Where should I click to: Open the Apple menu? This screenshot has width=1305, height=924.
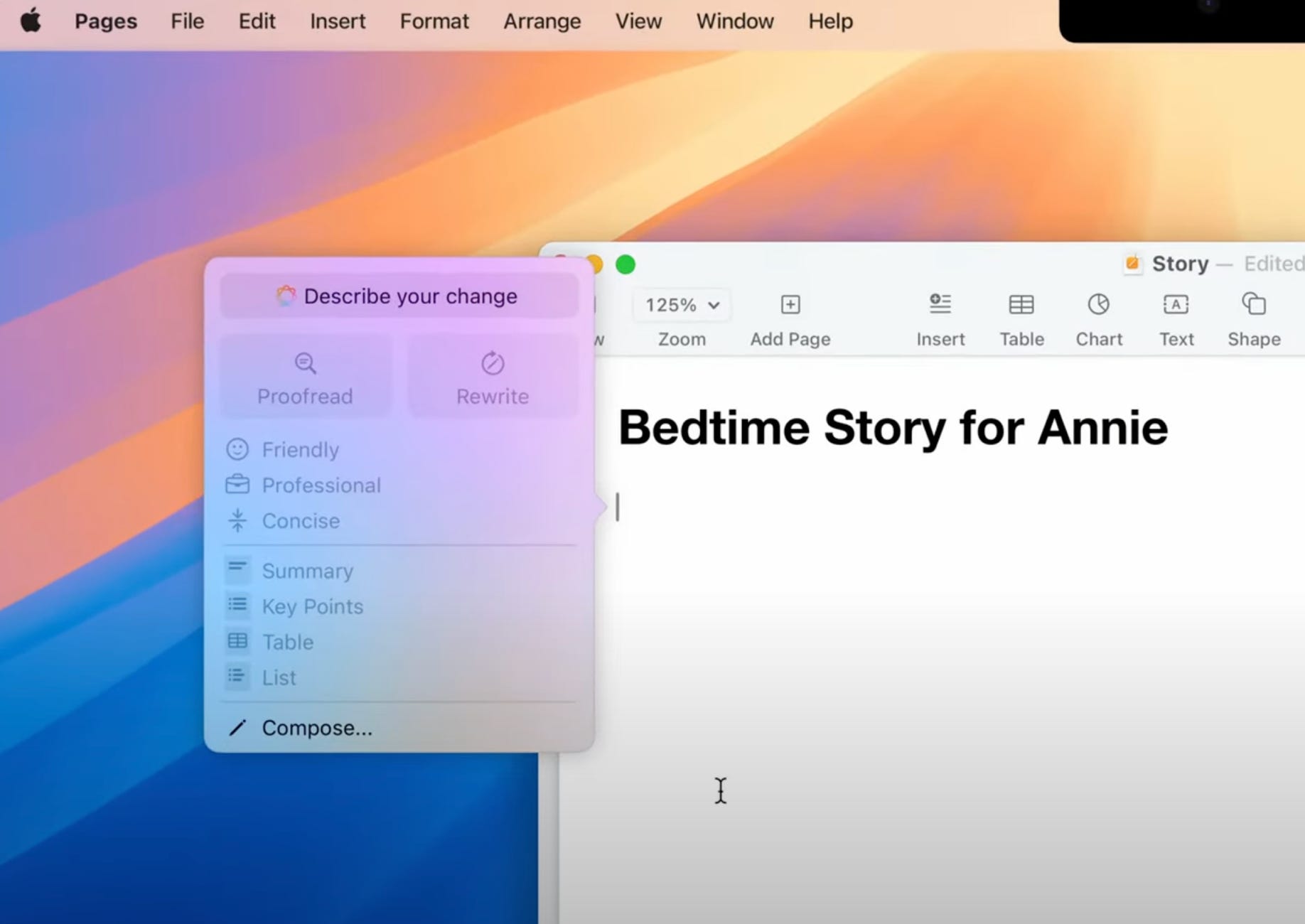tap(31, 21)
